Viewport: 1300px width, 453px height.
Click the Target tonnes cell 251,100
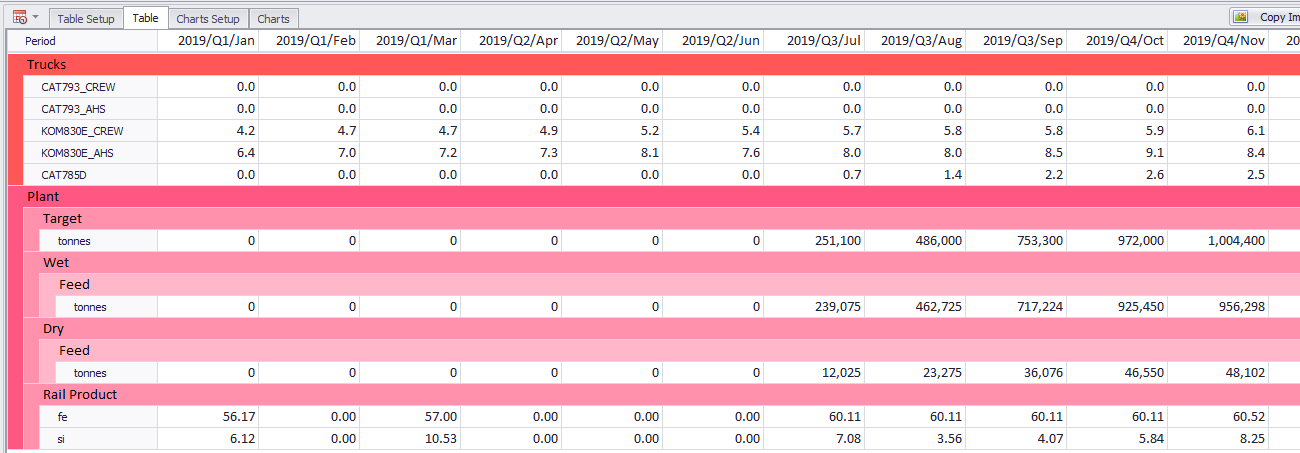814,240
